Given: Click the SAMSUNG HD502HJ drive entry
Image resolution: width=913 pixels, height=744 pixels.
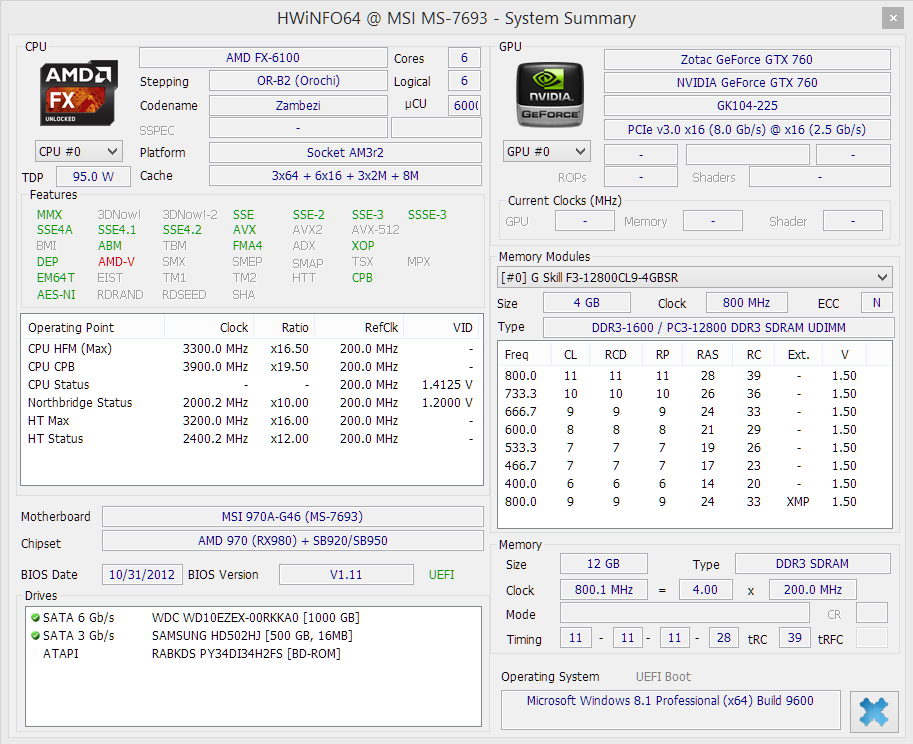Looking at the screenshot, I should 252,636.
